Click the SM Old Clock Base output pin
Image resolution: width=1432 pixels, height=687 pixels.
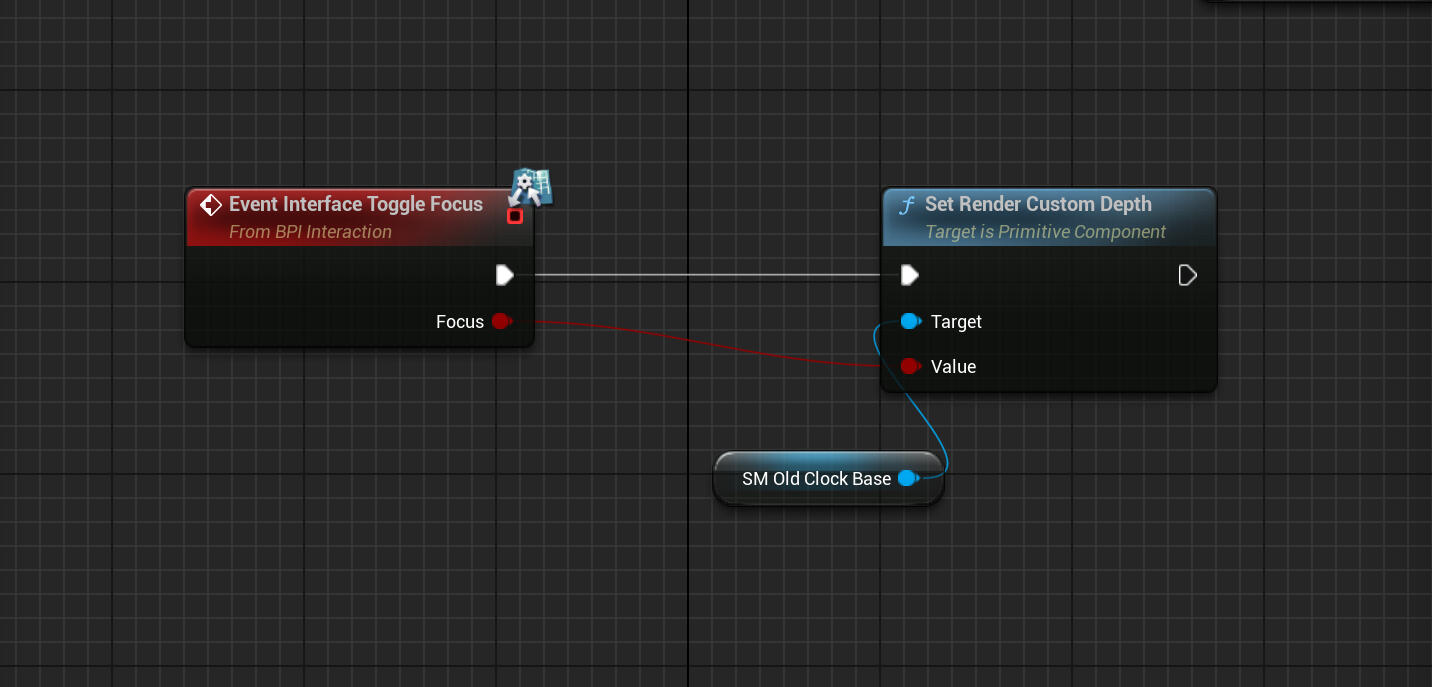[x=907, y=479]
